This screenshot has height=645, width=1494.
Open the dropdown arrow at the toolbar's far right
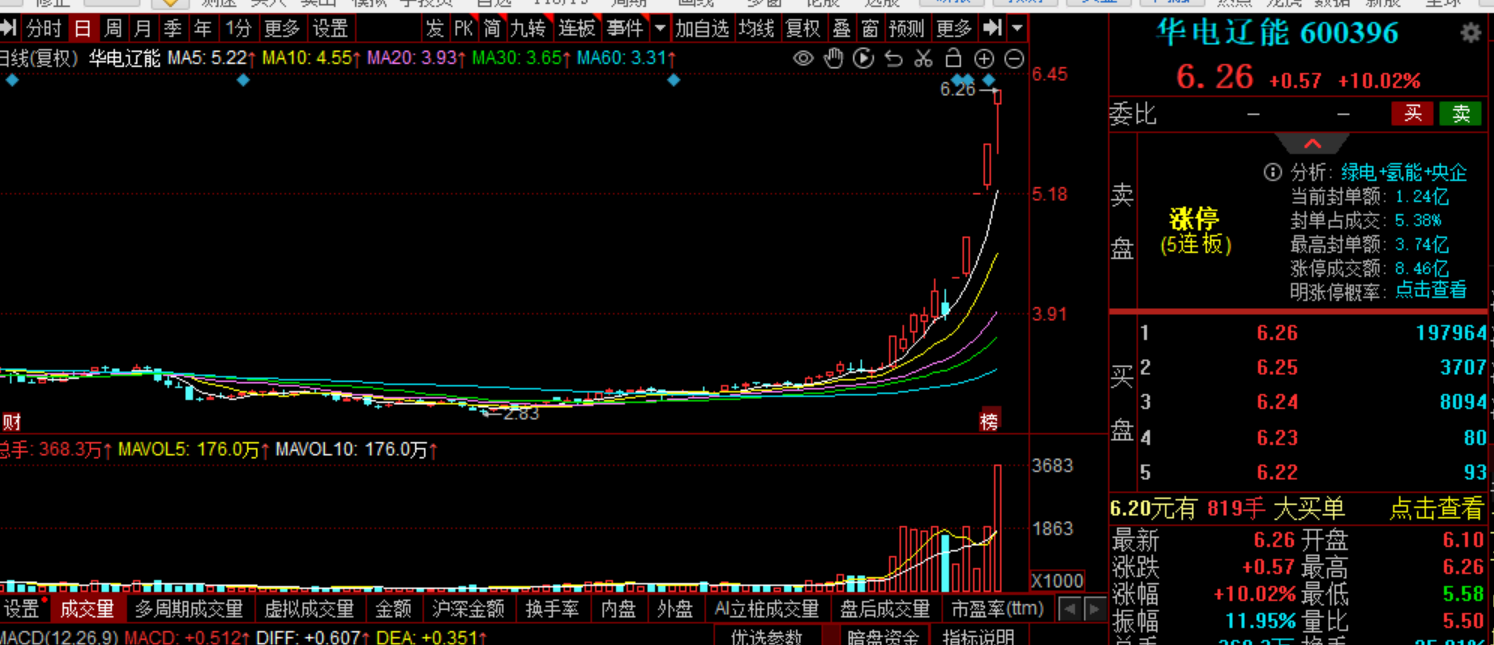pyautogui.click(x=1016, y=28)
